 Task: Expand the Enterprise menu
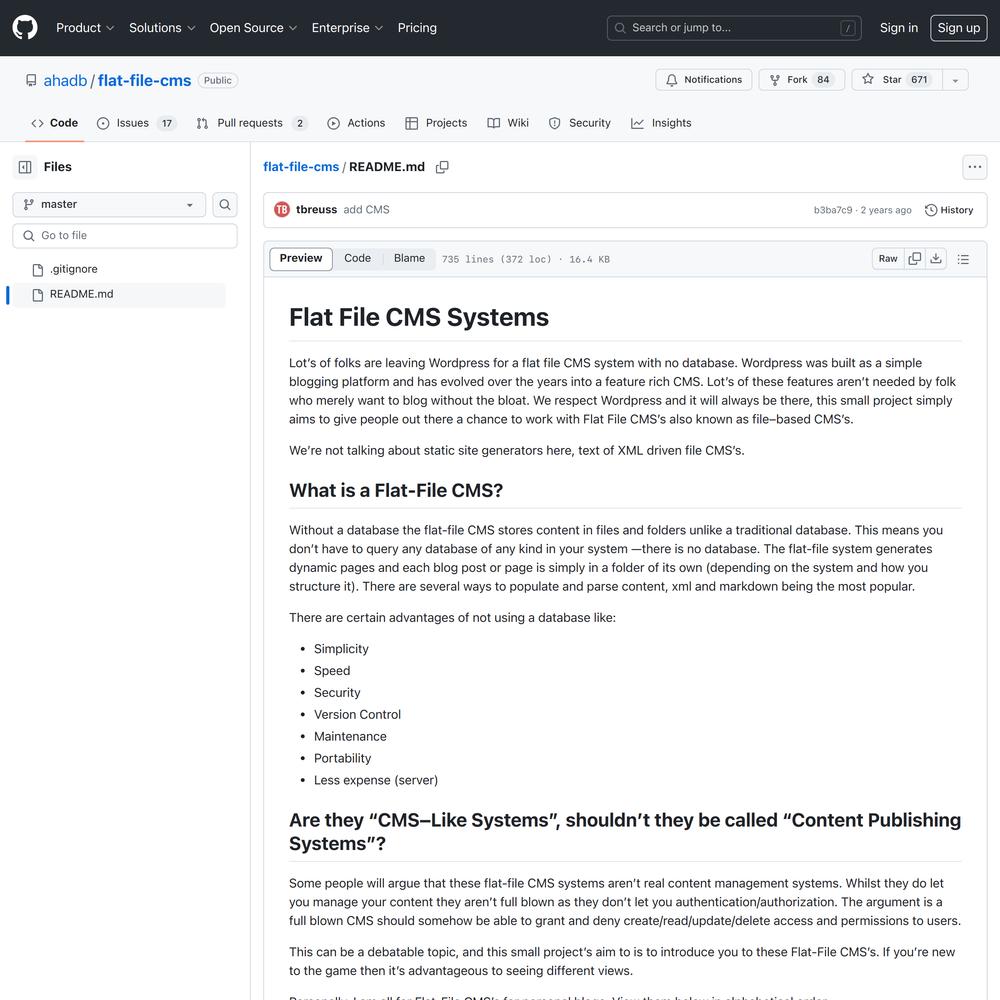(347, 28)
